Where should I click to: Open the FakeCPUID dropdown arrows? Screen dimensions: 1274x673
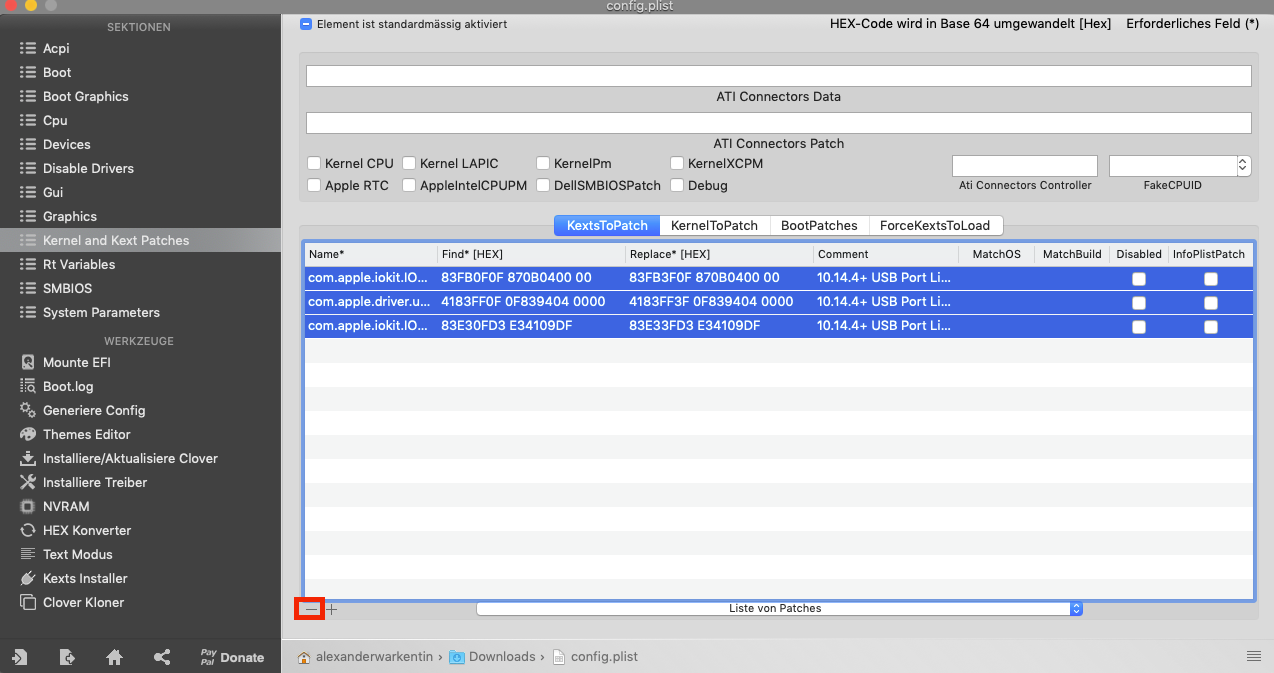coord(1243,166)
